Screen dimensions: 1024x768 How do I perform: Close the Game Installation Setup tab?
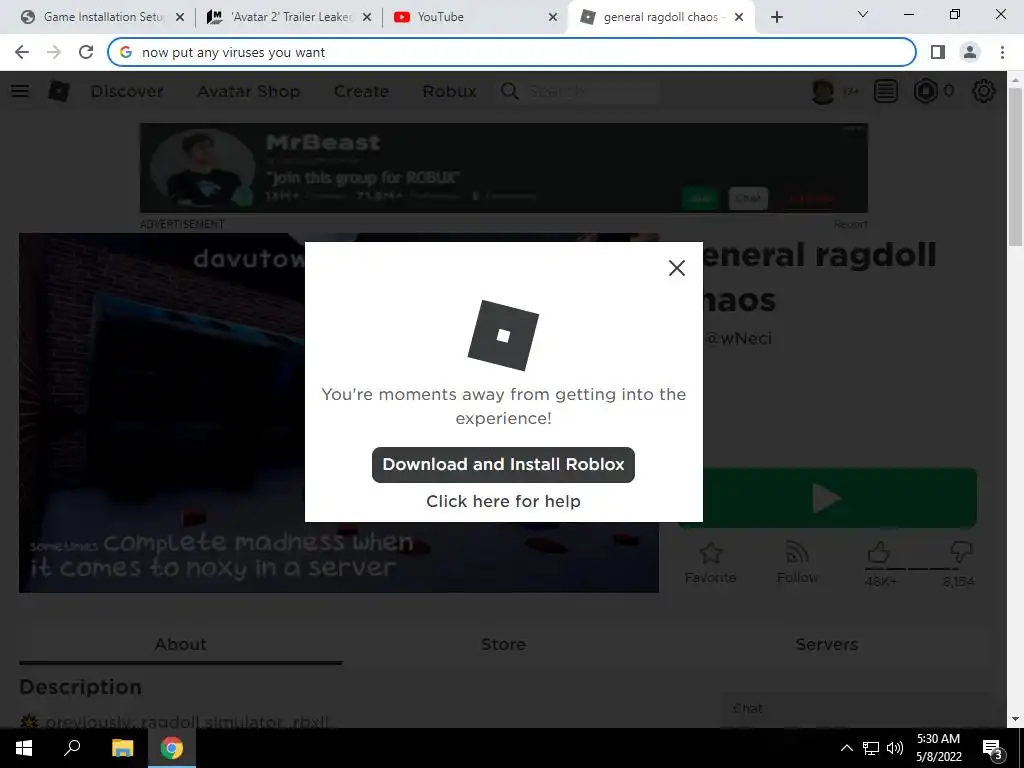[180, 17]
